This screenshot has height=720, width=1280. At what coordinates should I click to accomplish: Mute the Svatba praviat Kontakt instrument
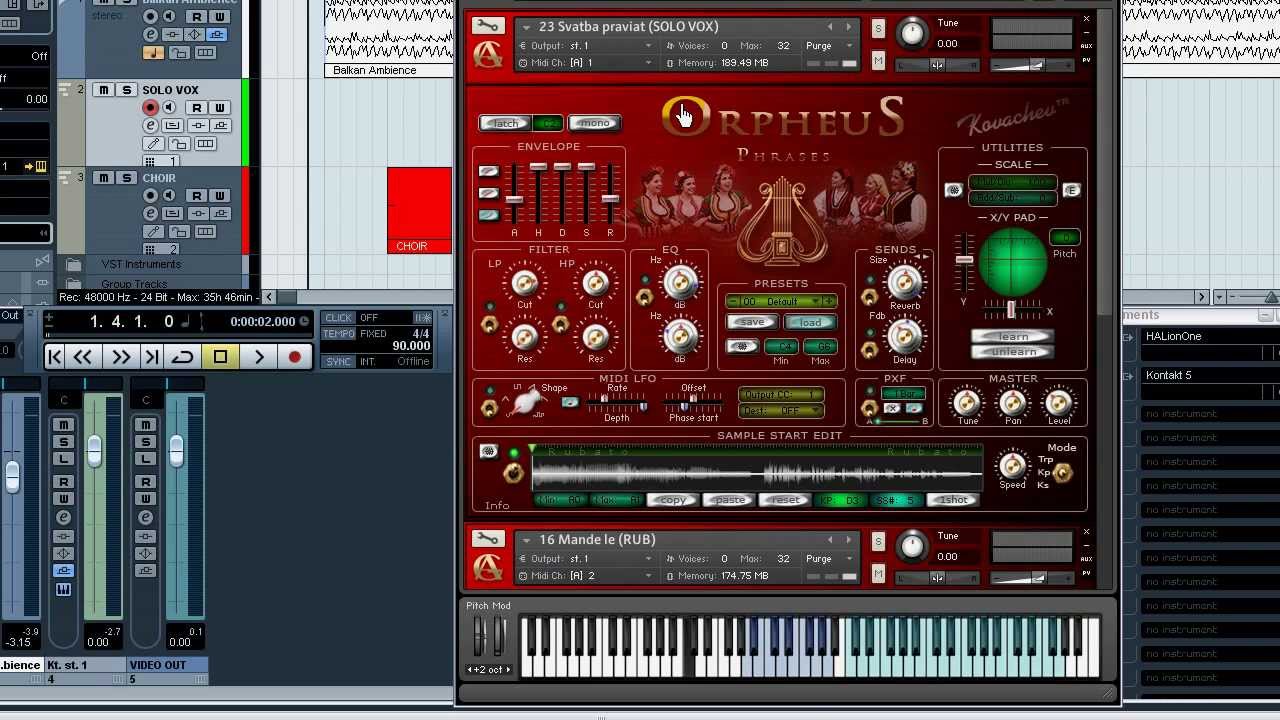[x=878, y=61]
